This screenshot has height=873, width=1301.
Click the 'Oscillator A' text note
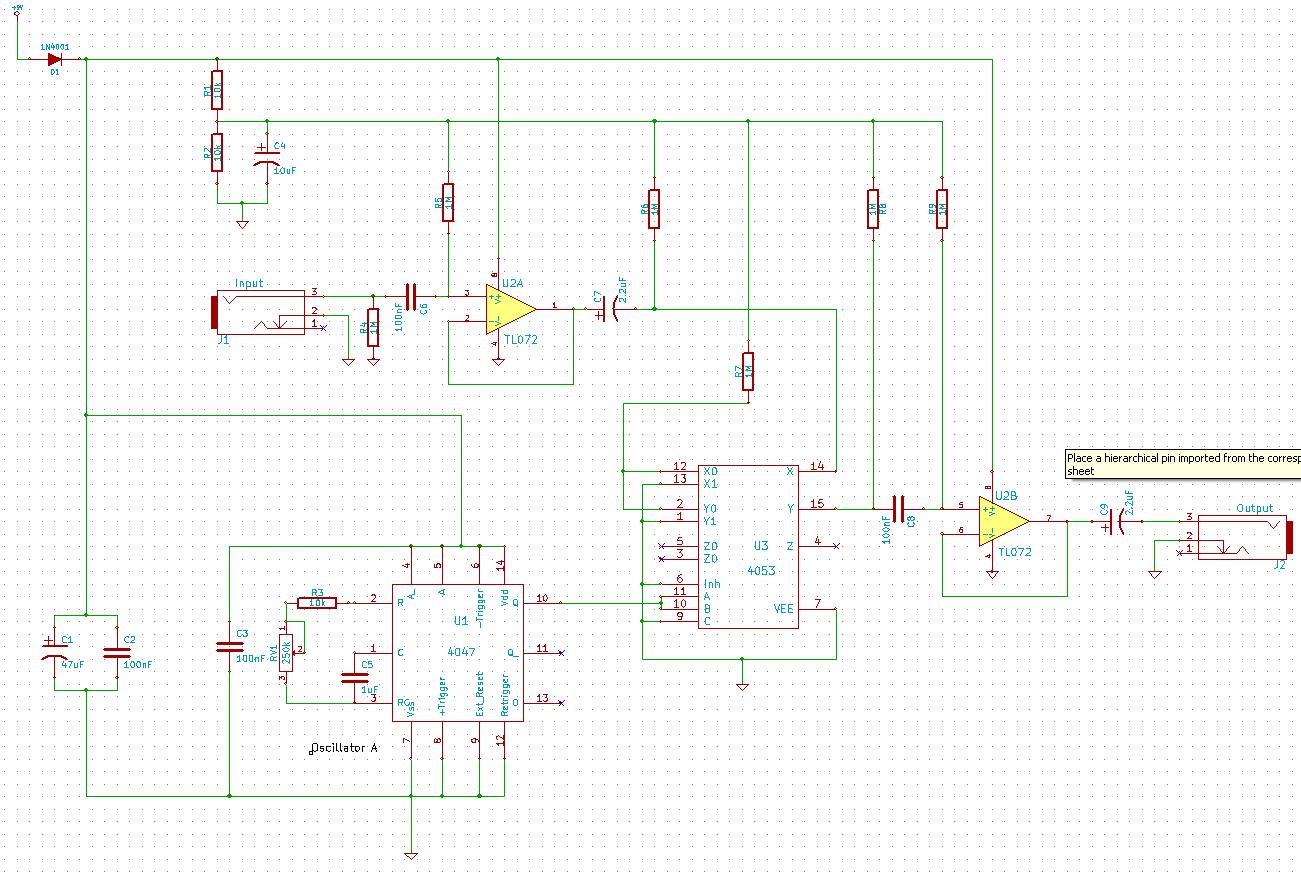[344, 748]
